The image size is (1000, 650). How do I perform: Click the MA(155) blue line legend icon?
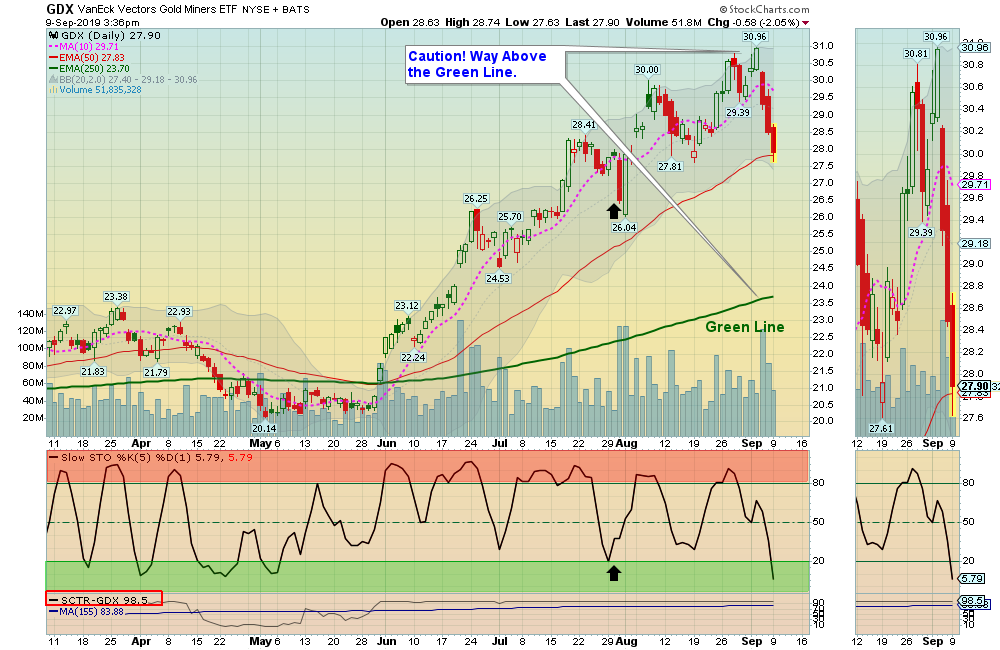coord(53,611)
